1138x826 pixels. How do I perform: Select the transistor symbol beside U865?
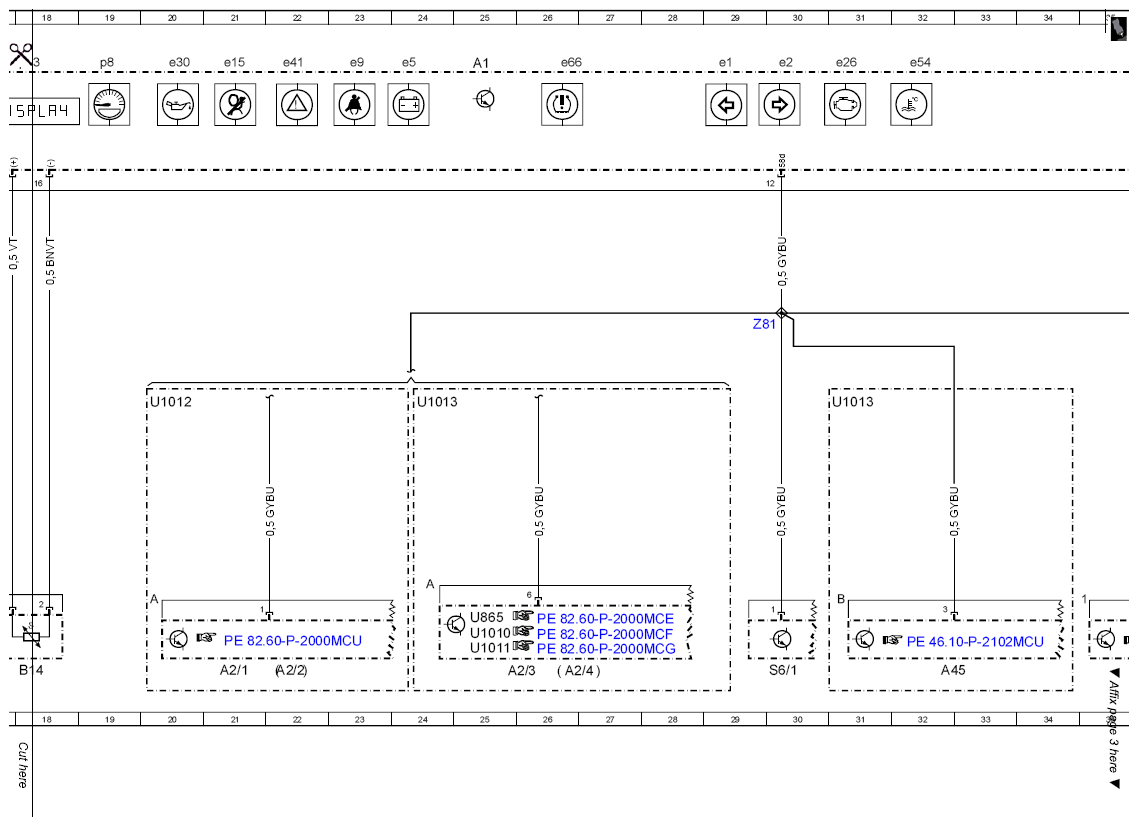point(456,623)
